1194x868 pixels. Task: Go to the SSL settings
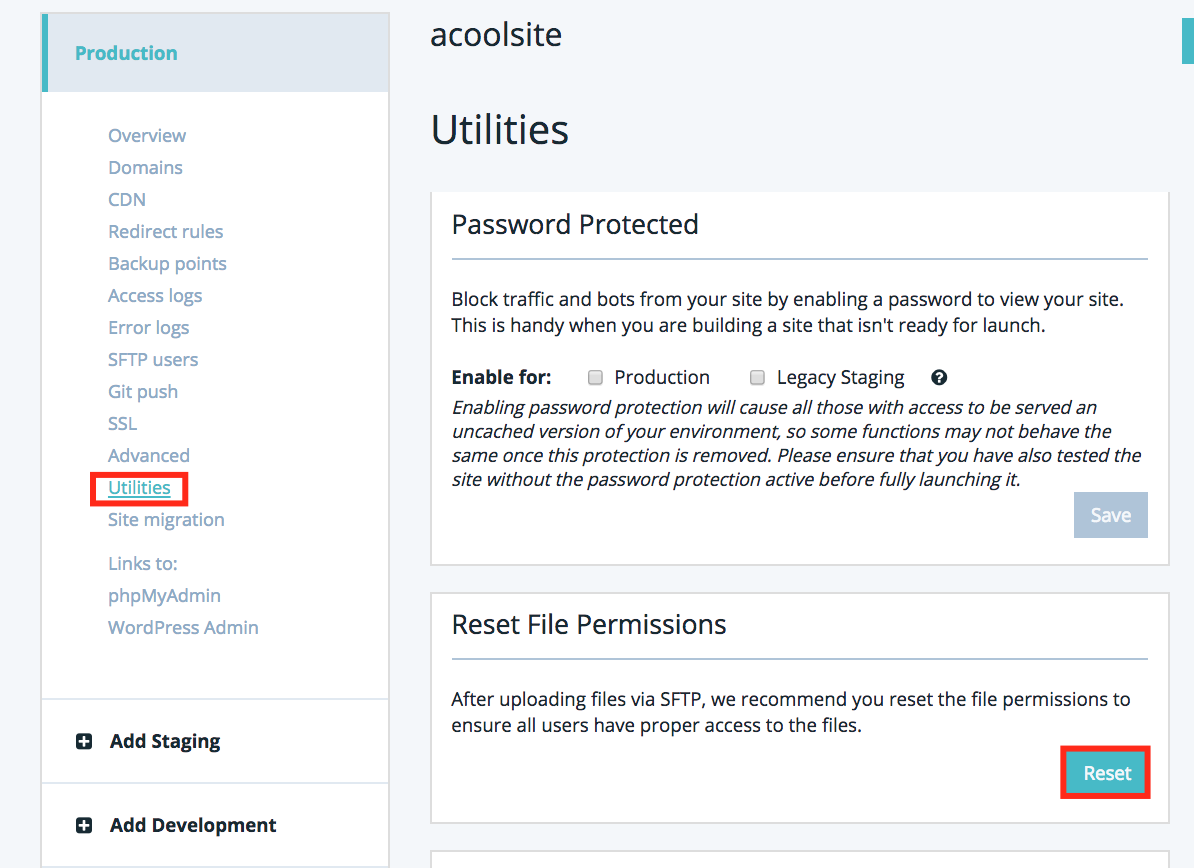[x=123, y=423]
